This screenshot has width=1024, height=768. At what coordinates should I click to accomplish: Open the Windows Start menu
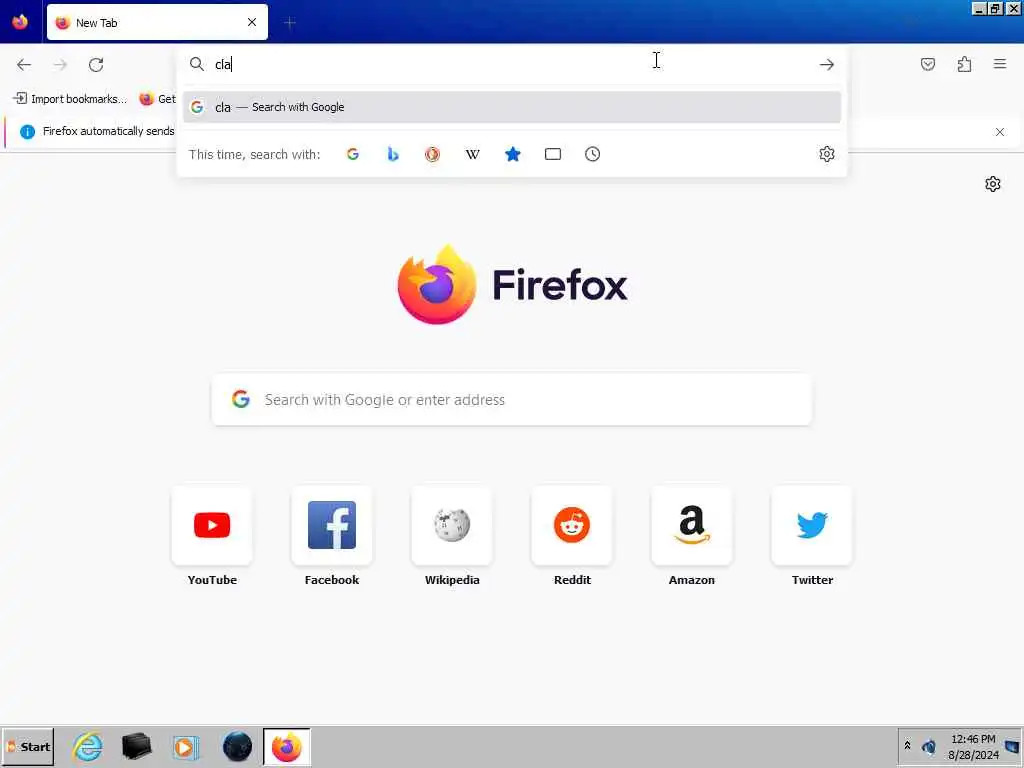tap(27, 747)
